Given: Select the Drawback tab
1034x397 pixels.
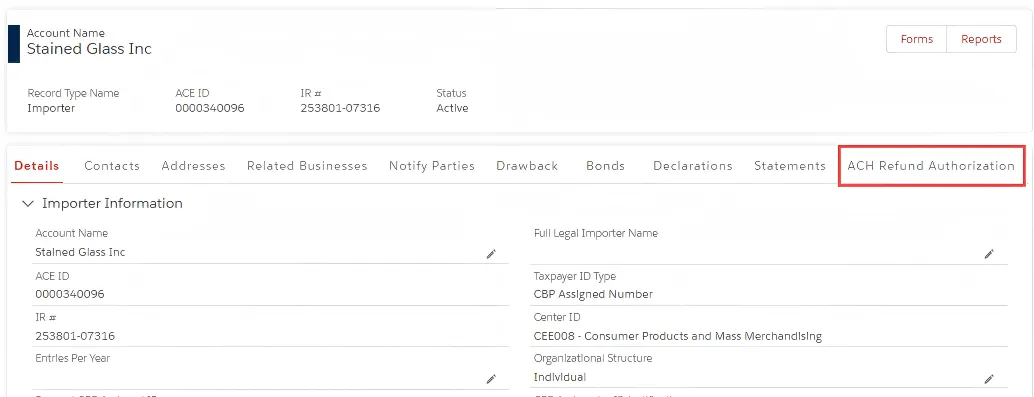Looking at the screenshot, I should point(527,166).
